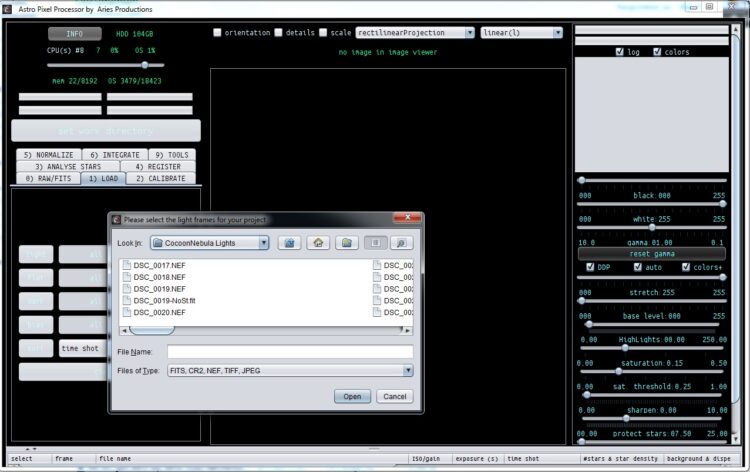This screenshot has height=472, width=750.
Task: Click right arrow of file list scrollbar
Action: pyautogui.click(x=408, y=330)
